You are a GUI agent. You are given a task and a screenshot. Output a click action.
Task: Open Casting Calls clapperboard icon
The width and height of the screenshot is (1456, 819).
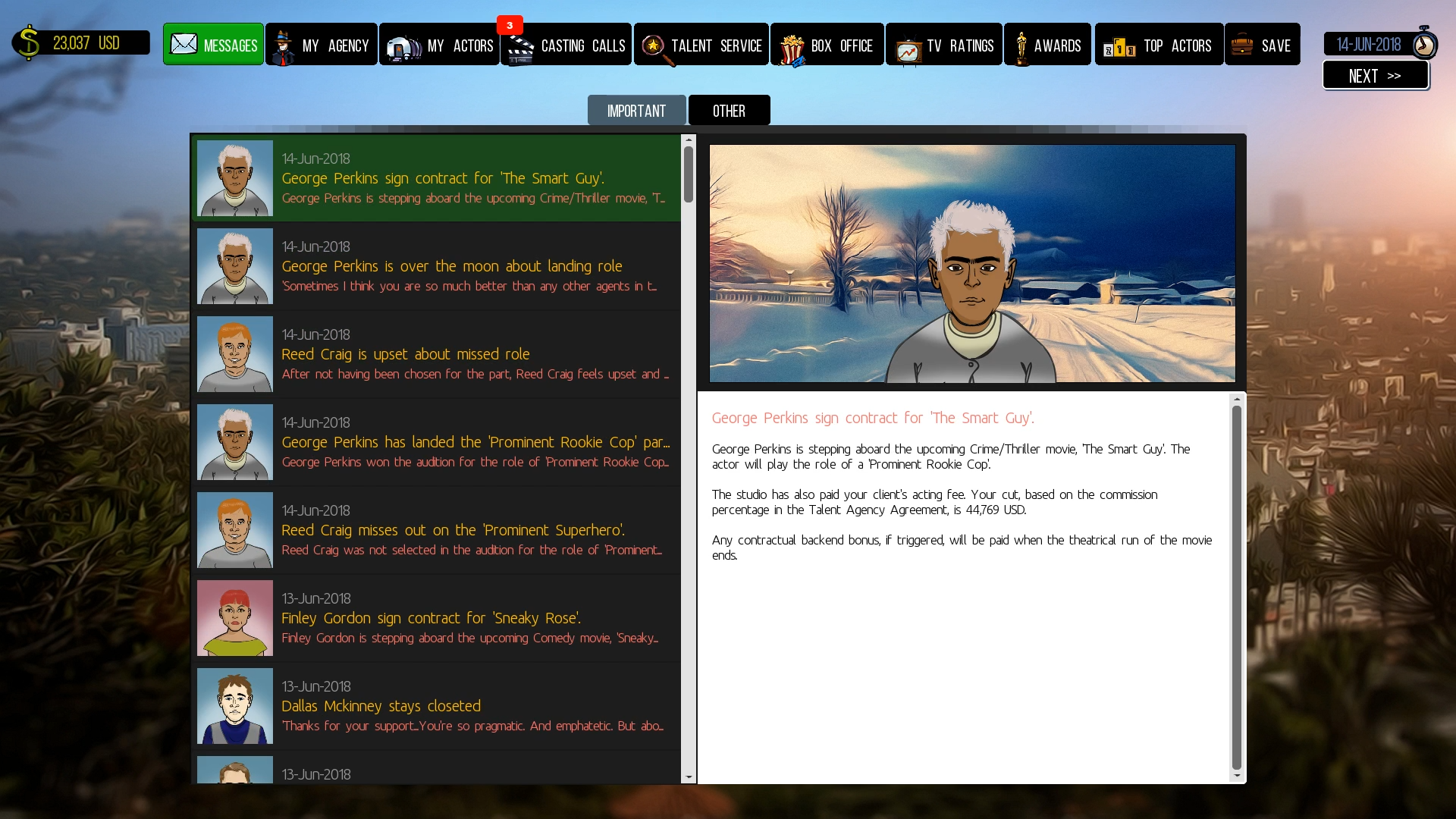click(x=520, y=49)
